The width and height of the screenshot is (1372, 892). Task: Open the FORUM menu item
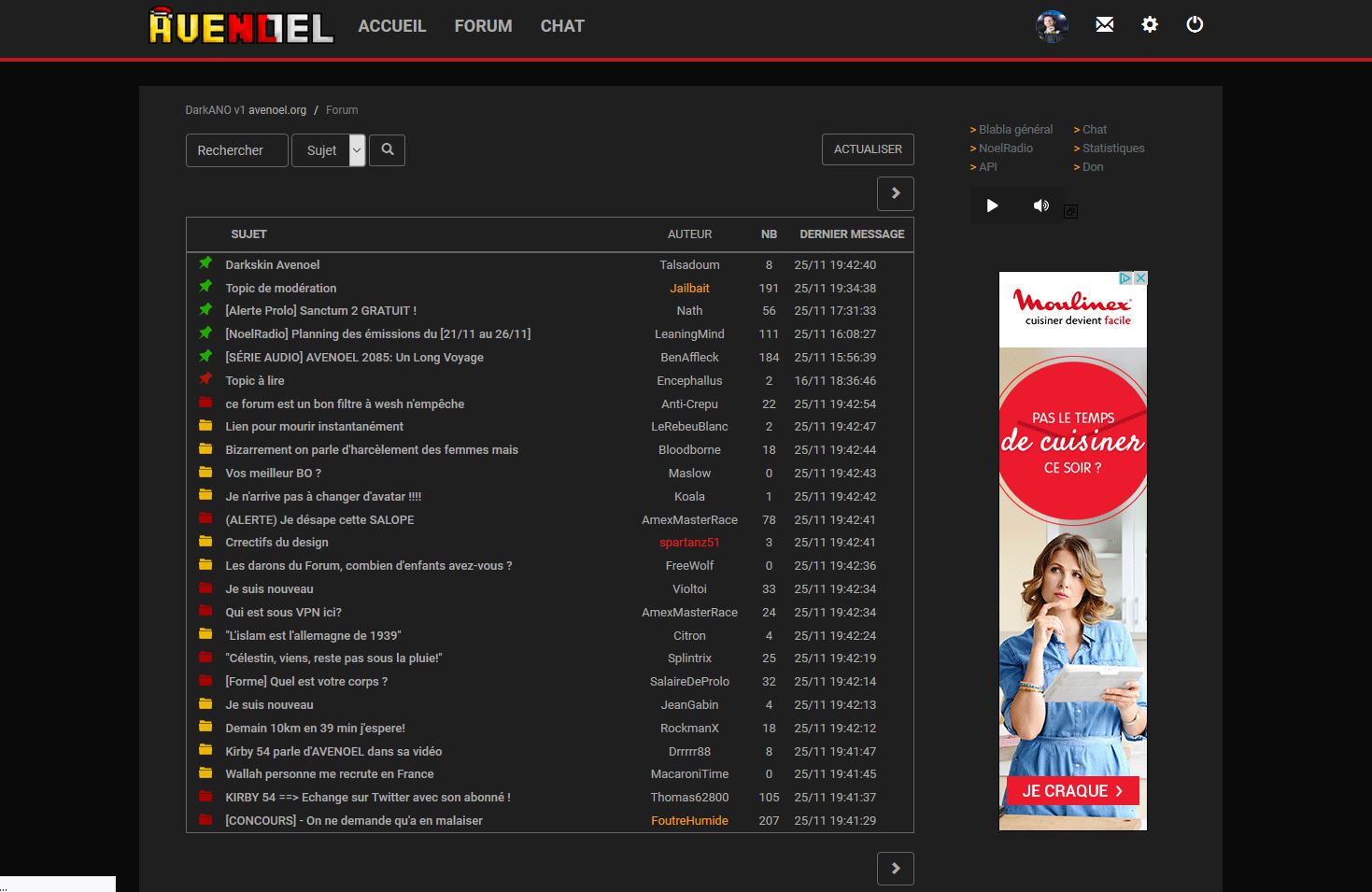[483, 26]
